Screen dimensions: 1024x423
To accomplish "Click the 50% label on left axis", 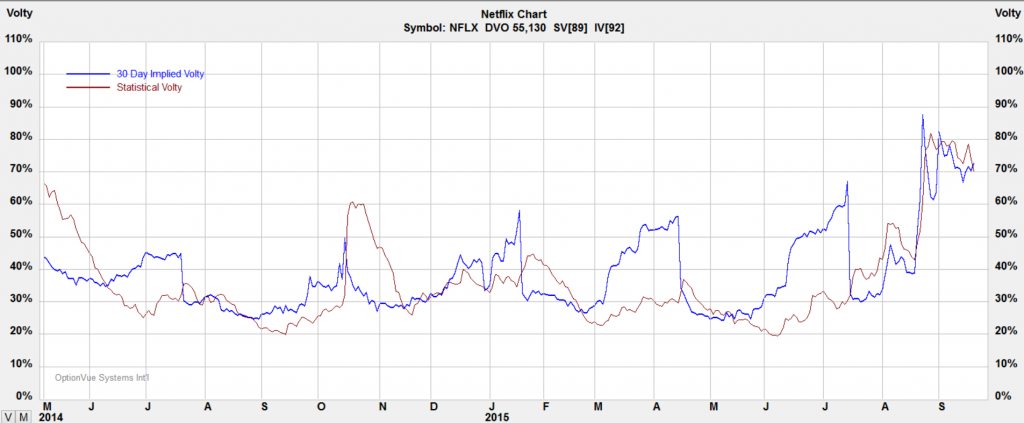I will 21,234.
